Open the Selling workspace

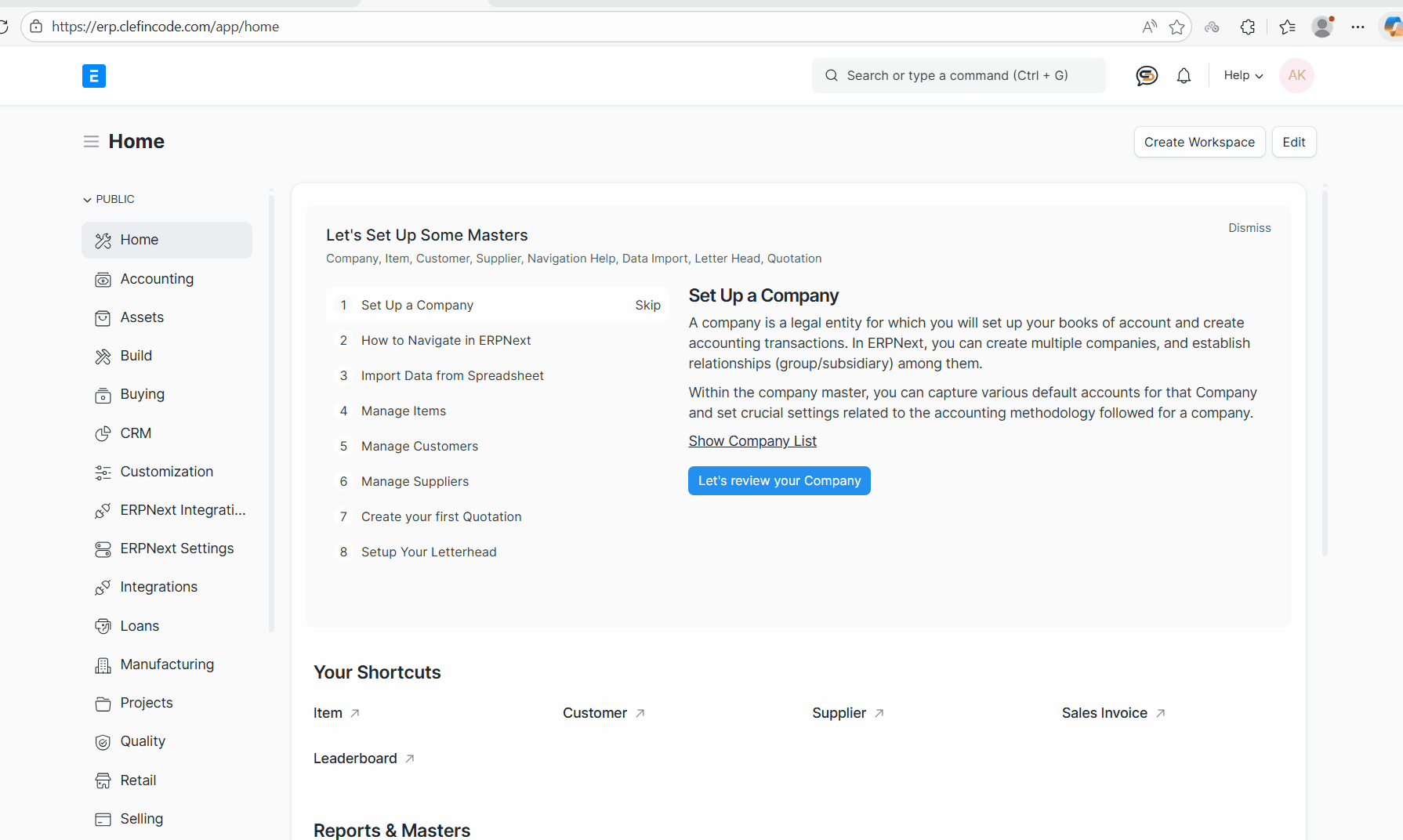click(141, 819)
